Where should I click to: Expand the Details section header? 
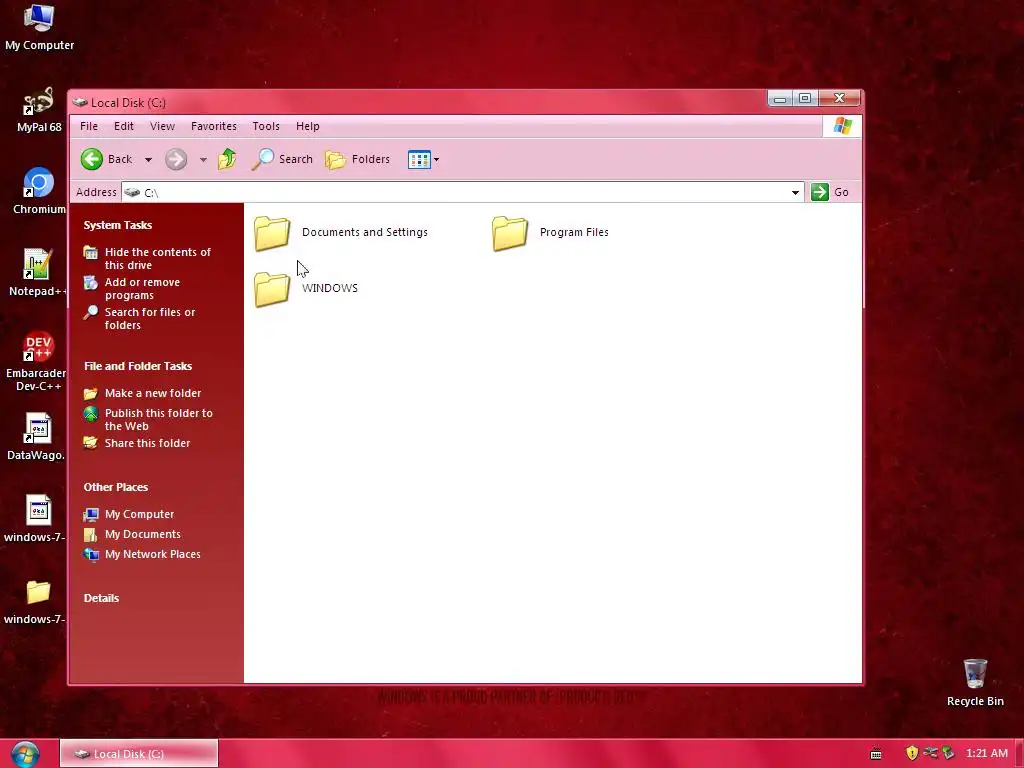[101, 598]
